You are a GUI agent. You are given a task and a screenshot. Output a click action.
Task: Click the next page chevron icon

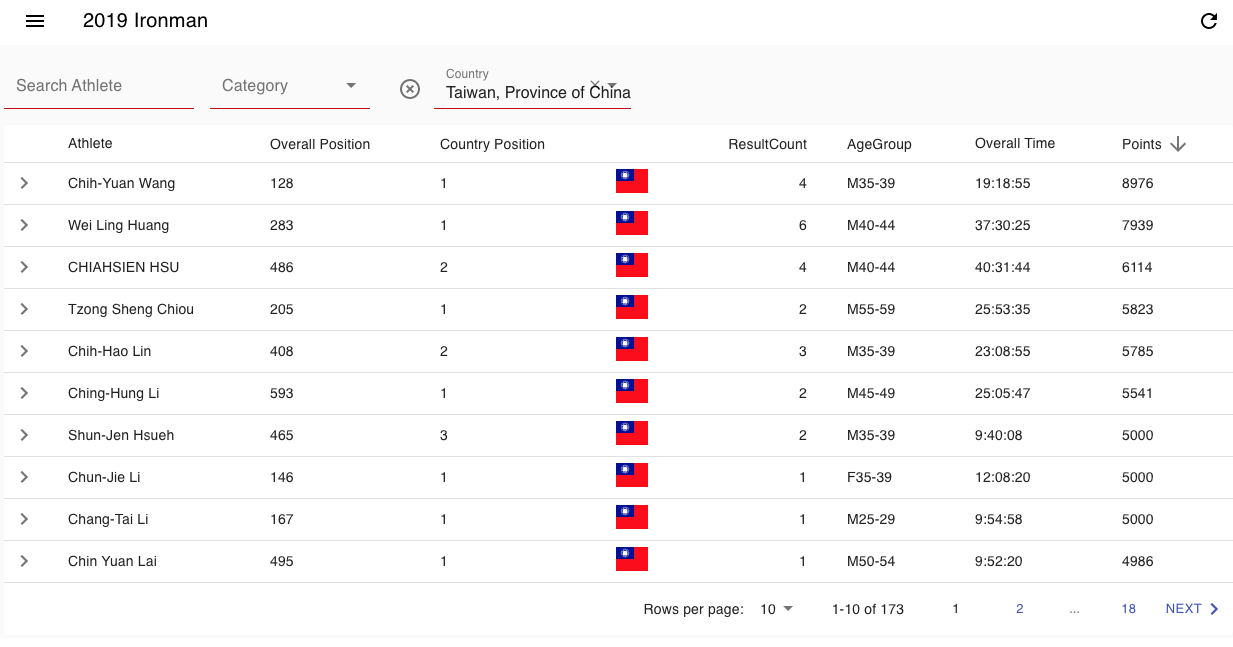pyautogui.click(x=1214, y=609)
